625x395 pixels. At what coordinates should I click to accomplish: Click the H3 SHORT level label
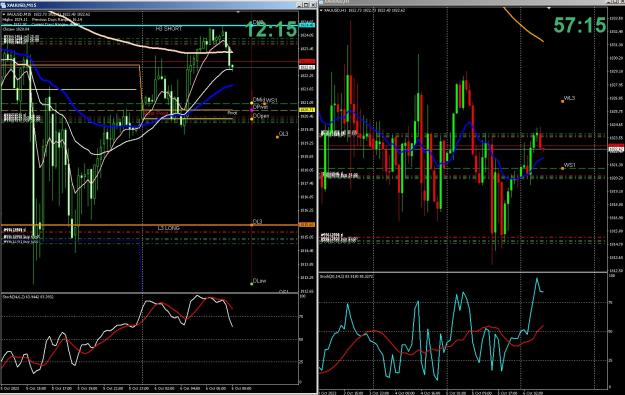(x=169, y=29)
